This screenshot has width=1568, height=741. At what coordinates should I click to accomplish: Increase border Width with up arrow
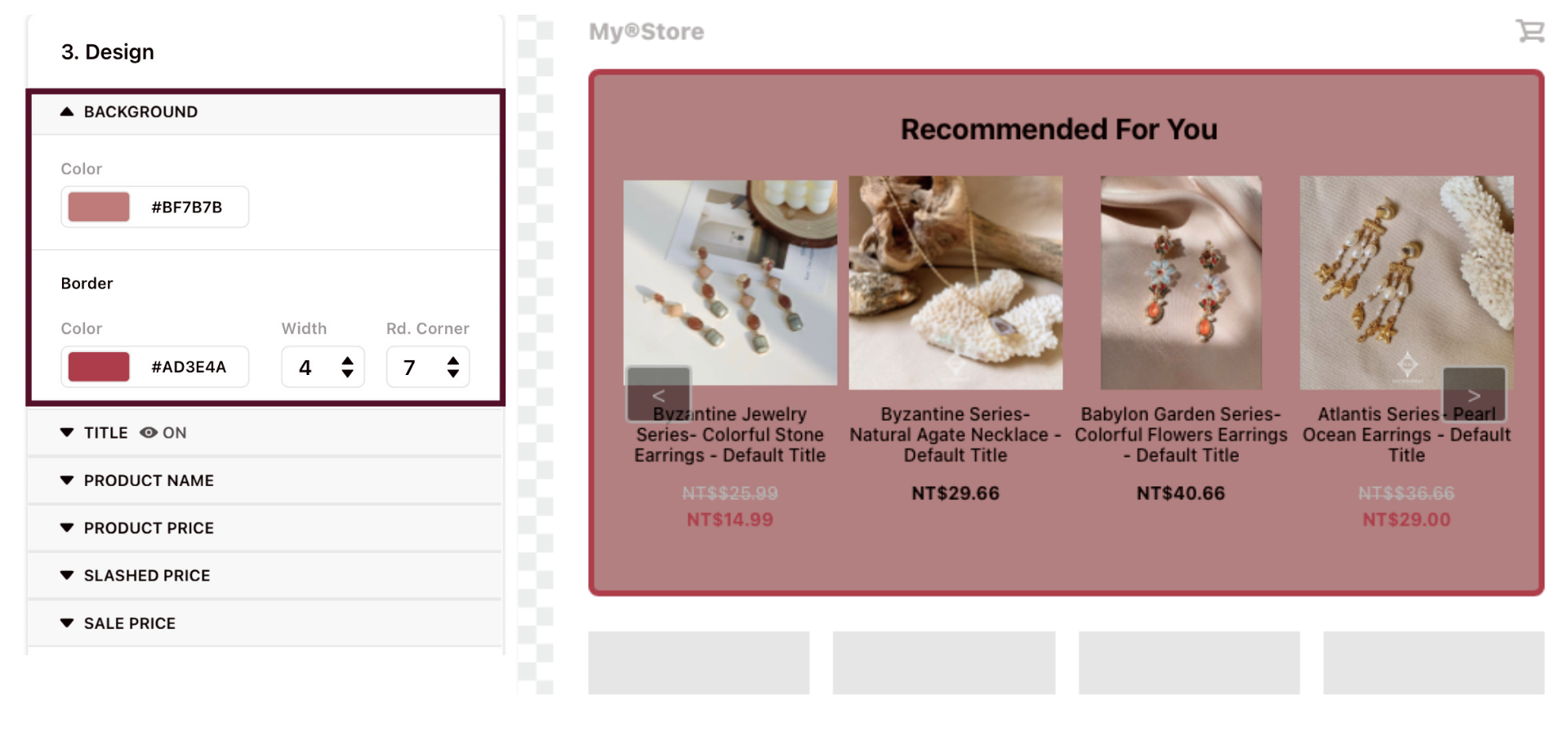click(347, 360)
